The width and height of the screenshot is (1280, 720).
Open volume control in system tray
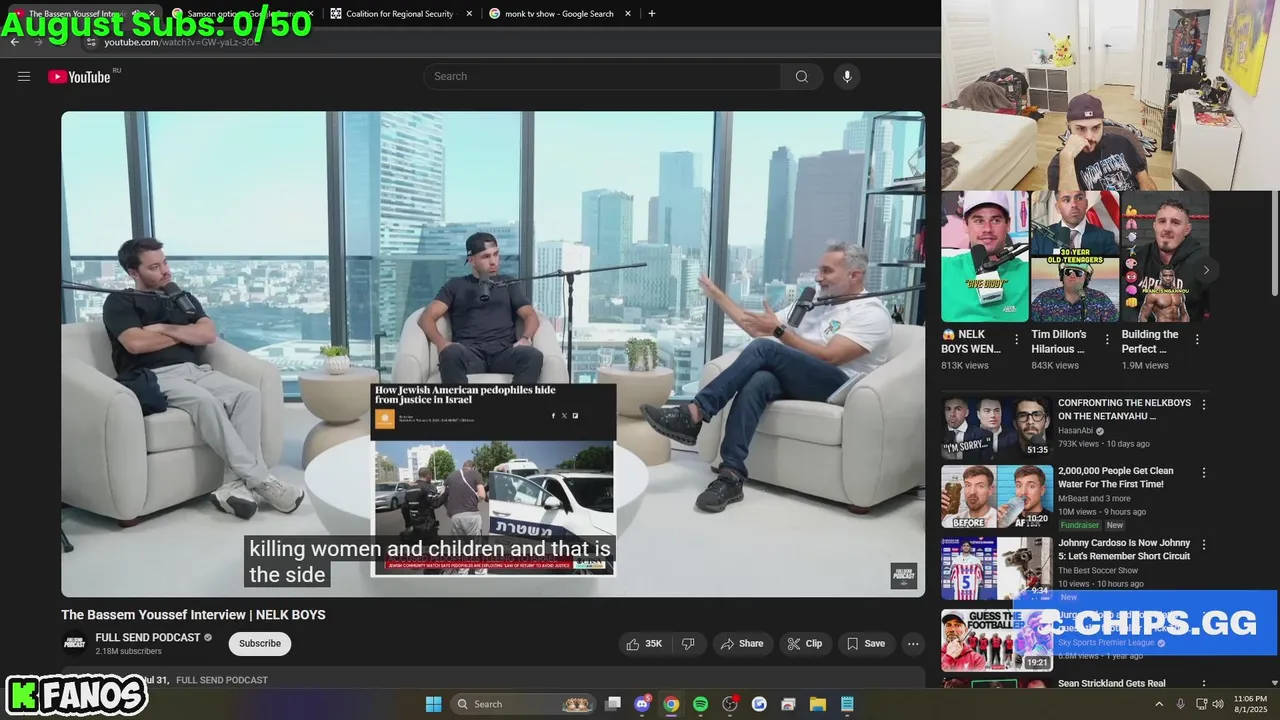pyautogui.click(x=1218, y=704)
